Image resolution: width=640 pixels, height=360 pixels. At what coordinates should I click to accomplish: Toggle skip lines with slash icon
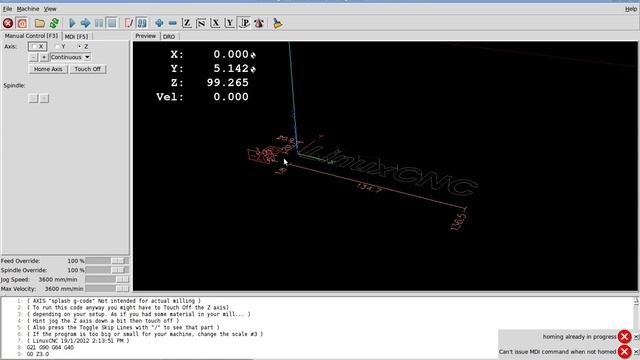pos(129,23)
